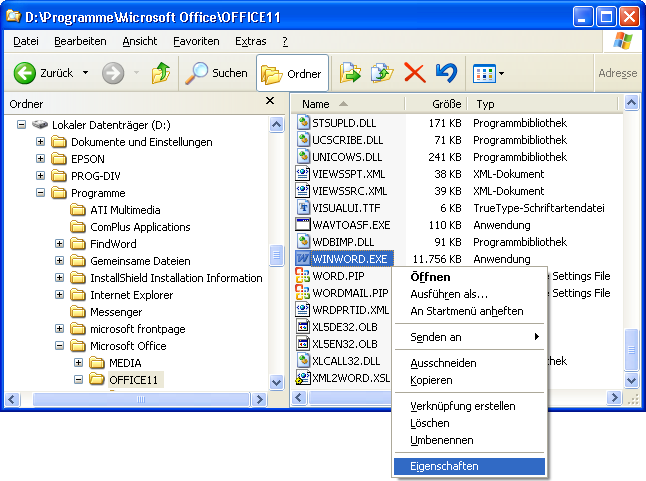Sort by the Größe column header
The height and width of the screenshot is (481, 646).
(436, 104)
